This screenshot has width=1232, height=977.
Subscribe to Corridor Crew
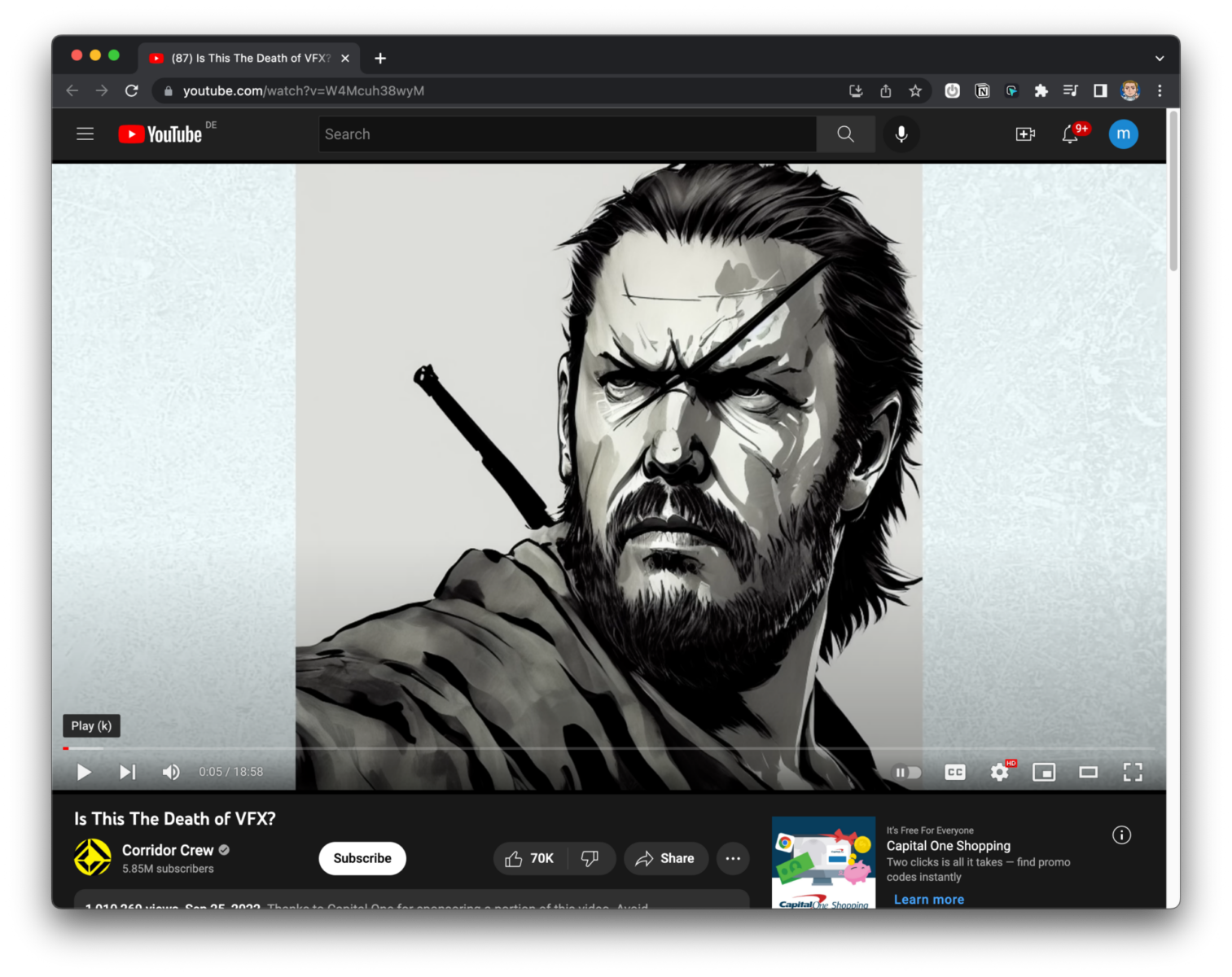click(362, 859)
